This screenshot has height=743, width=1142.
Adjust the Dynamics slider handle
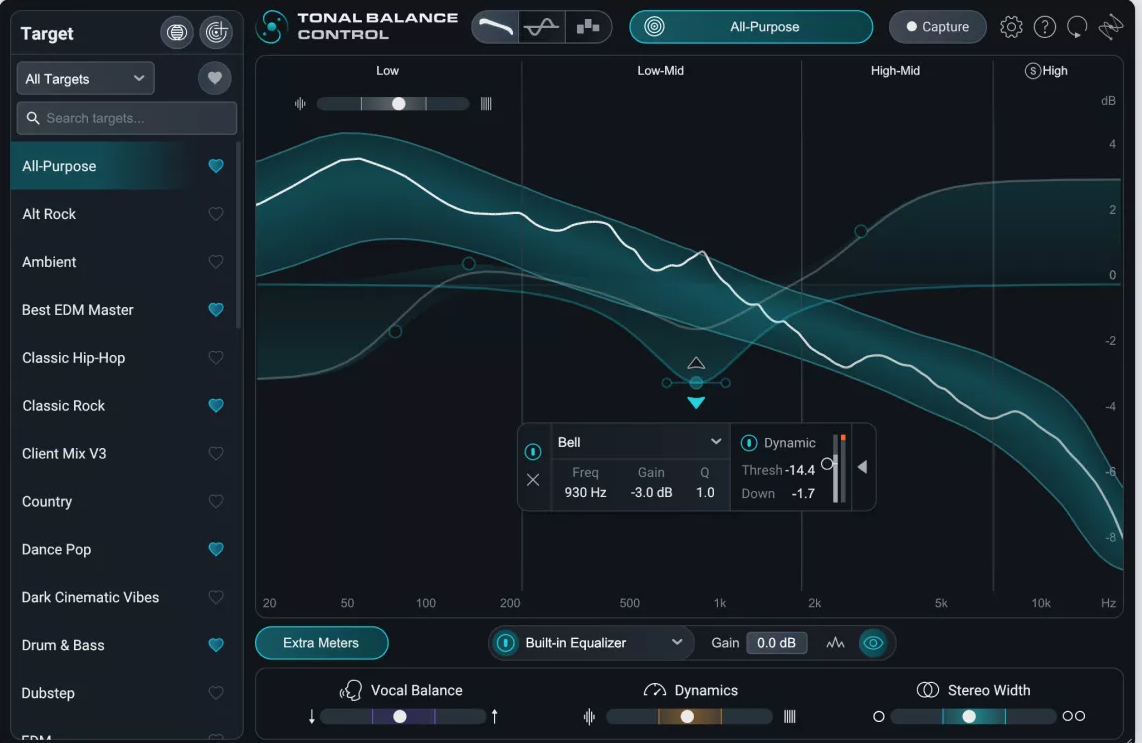(688, 716)
